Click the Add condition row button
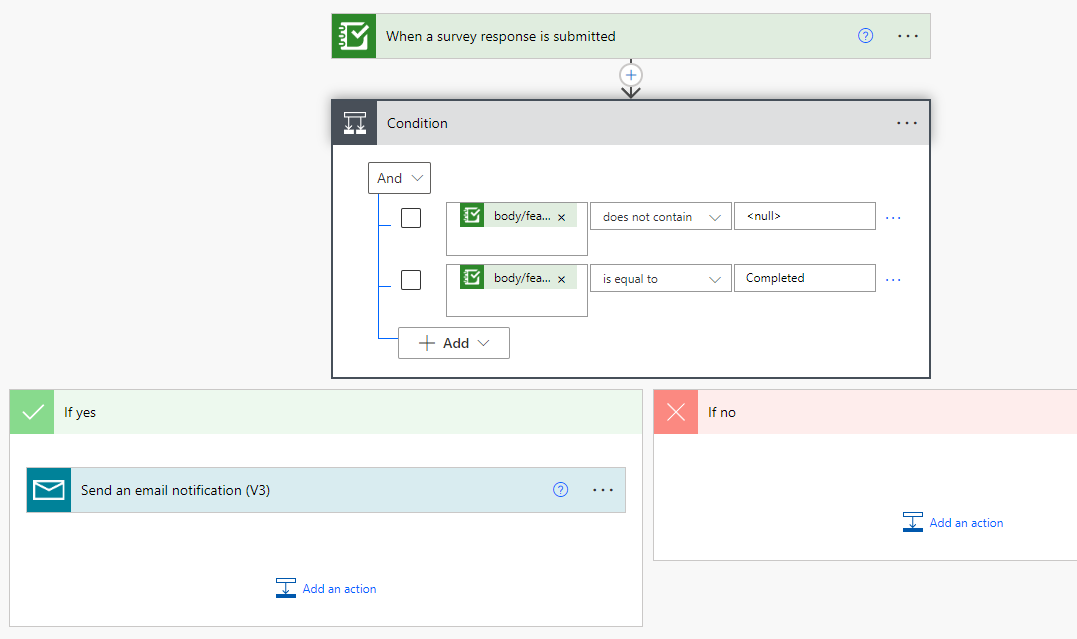Viewport: 1077px width, 639px height. [454, 343]
